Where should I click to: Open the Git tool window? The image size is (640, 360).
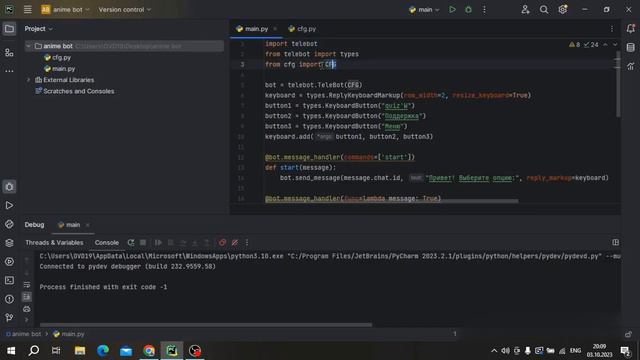pyautogui.click(x=9, y=317)
